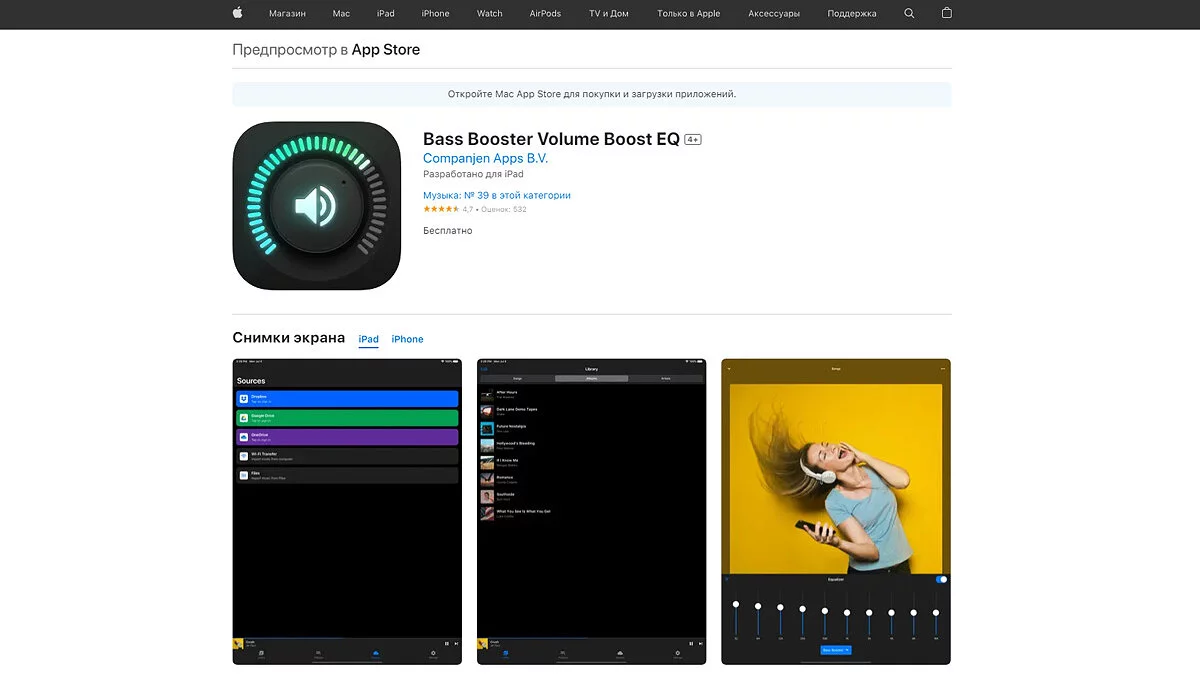
Task: Open the music category ranking link
Action: (x=497, y=195)
